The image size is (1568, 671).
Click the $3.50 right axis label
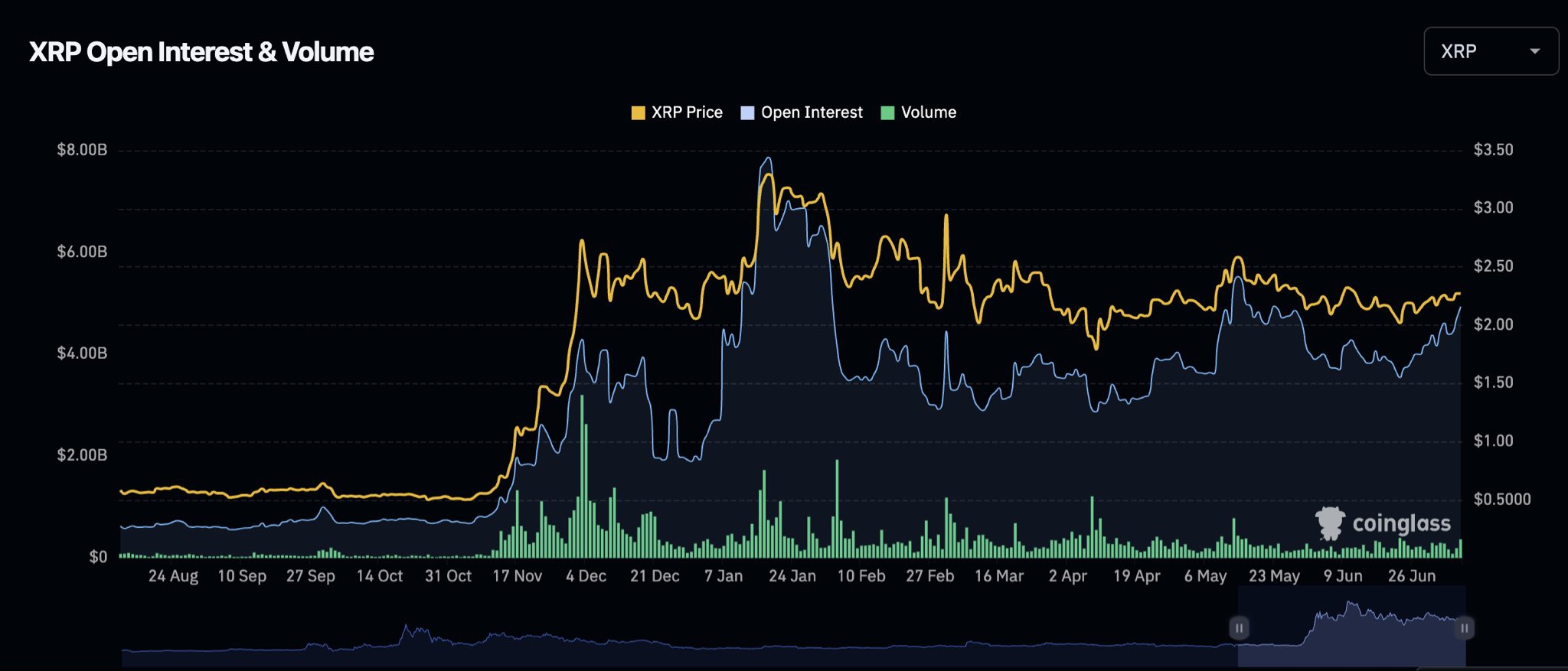(1493, 150)
